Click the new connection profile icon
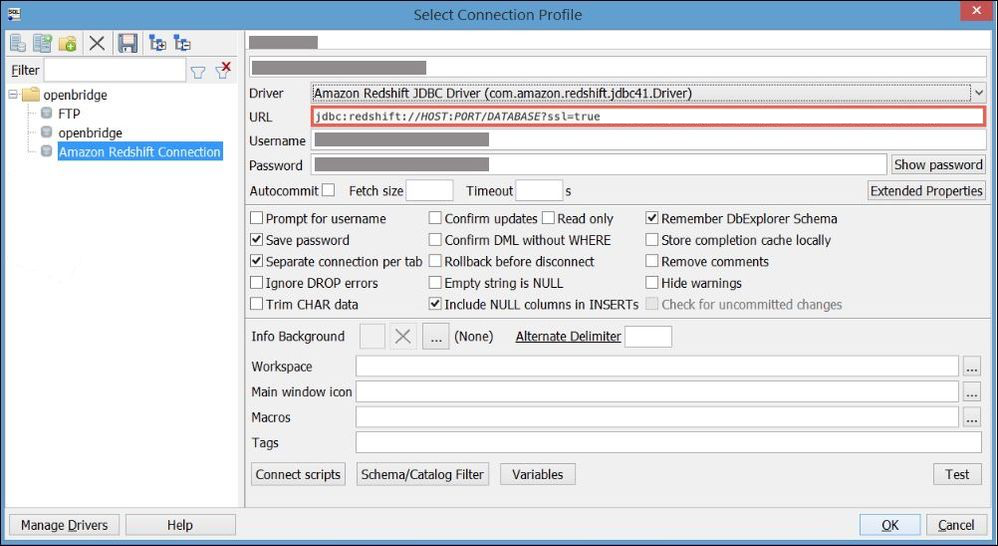Image resolution: width=998 pixels, height=546 pixels. click(x=19, y=43)
